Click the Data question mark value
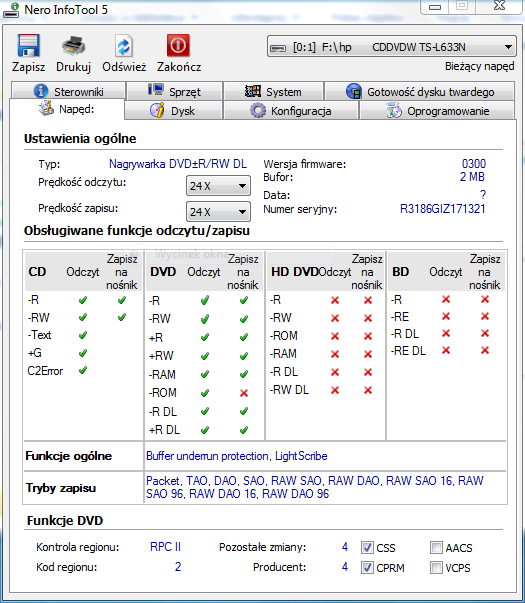Viewport: 525px width, 603px height. click(483, 195)
